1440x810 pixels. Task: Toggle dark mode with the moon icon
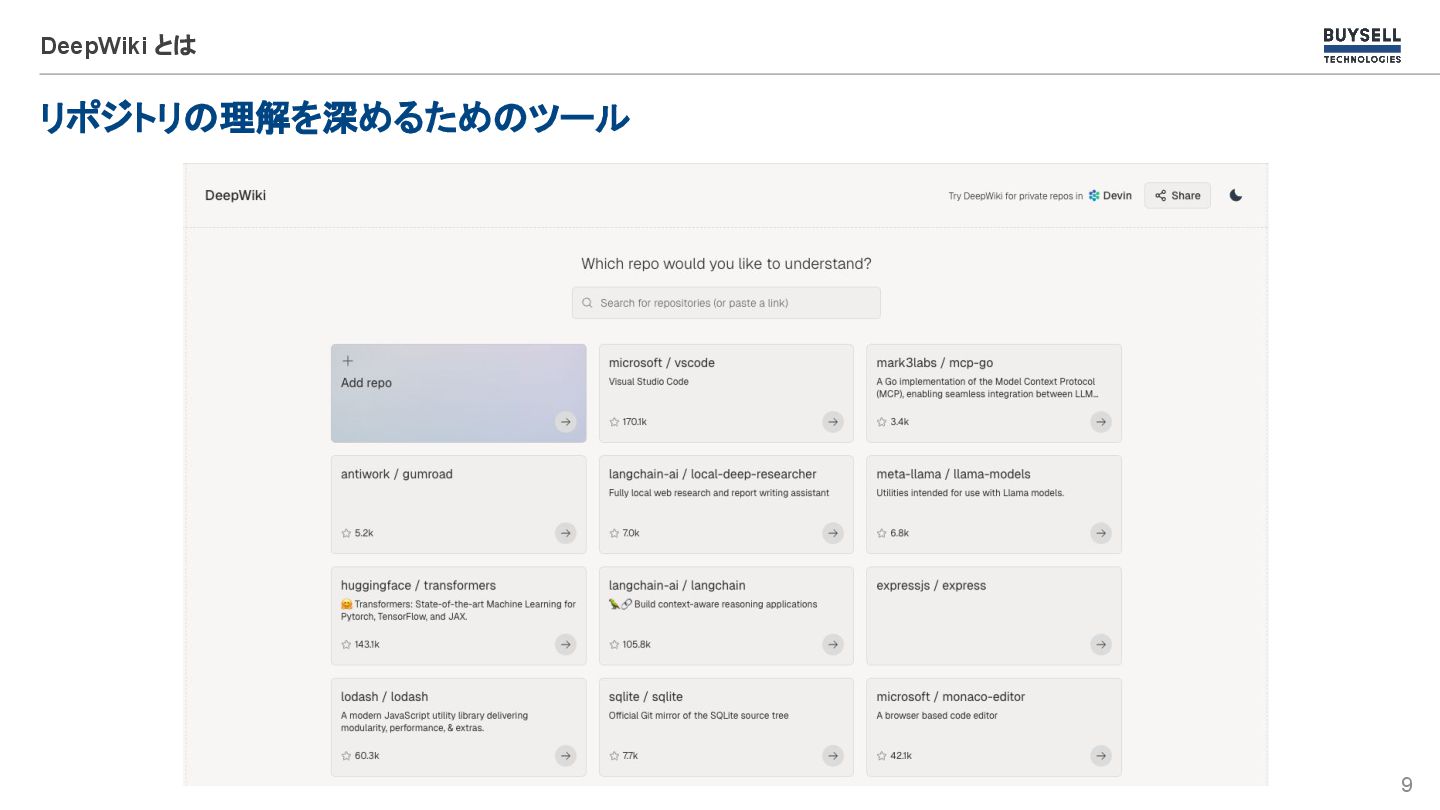click(x=1236, y=195)
